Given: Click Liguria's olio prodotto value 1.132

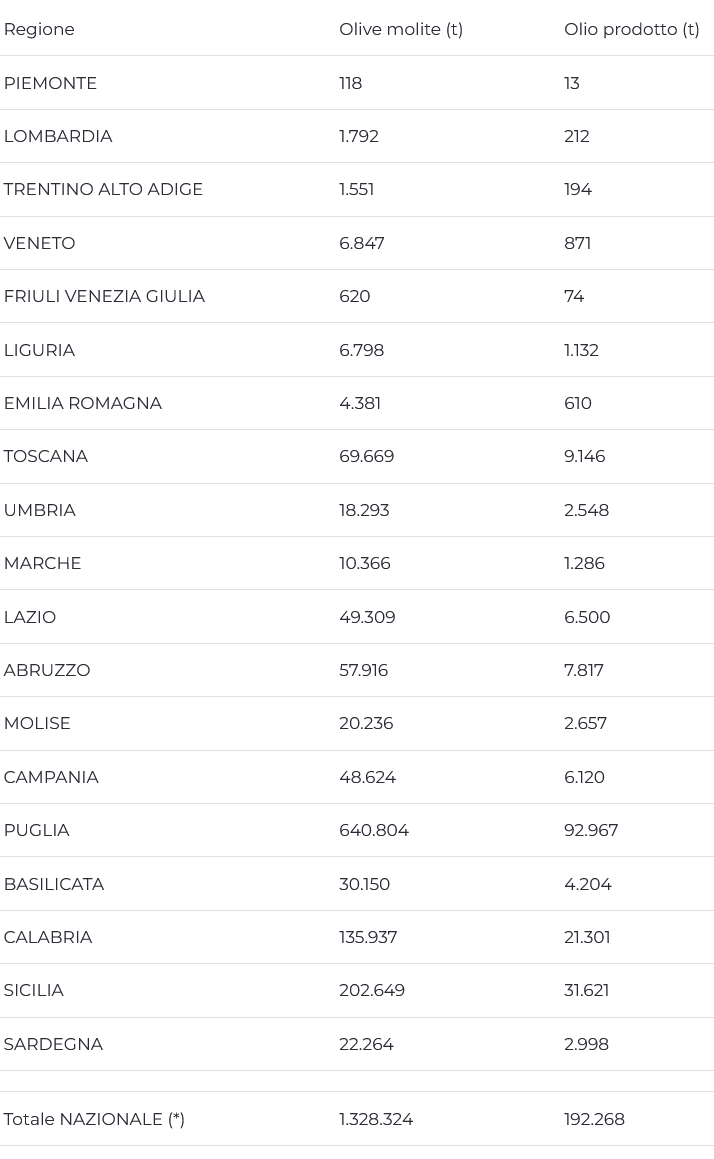Looking at the screenshot, I should [x=581, y=350].
